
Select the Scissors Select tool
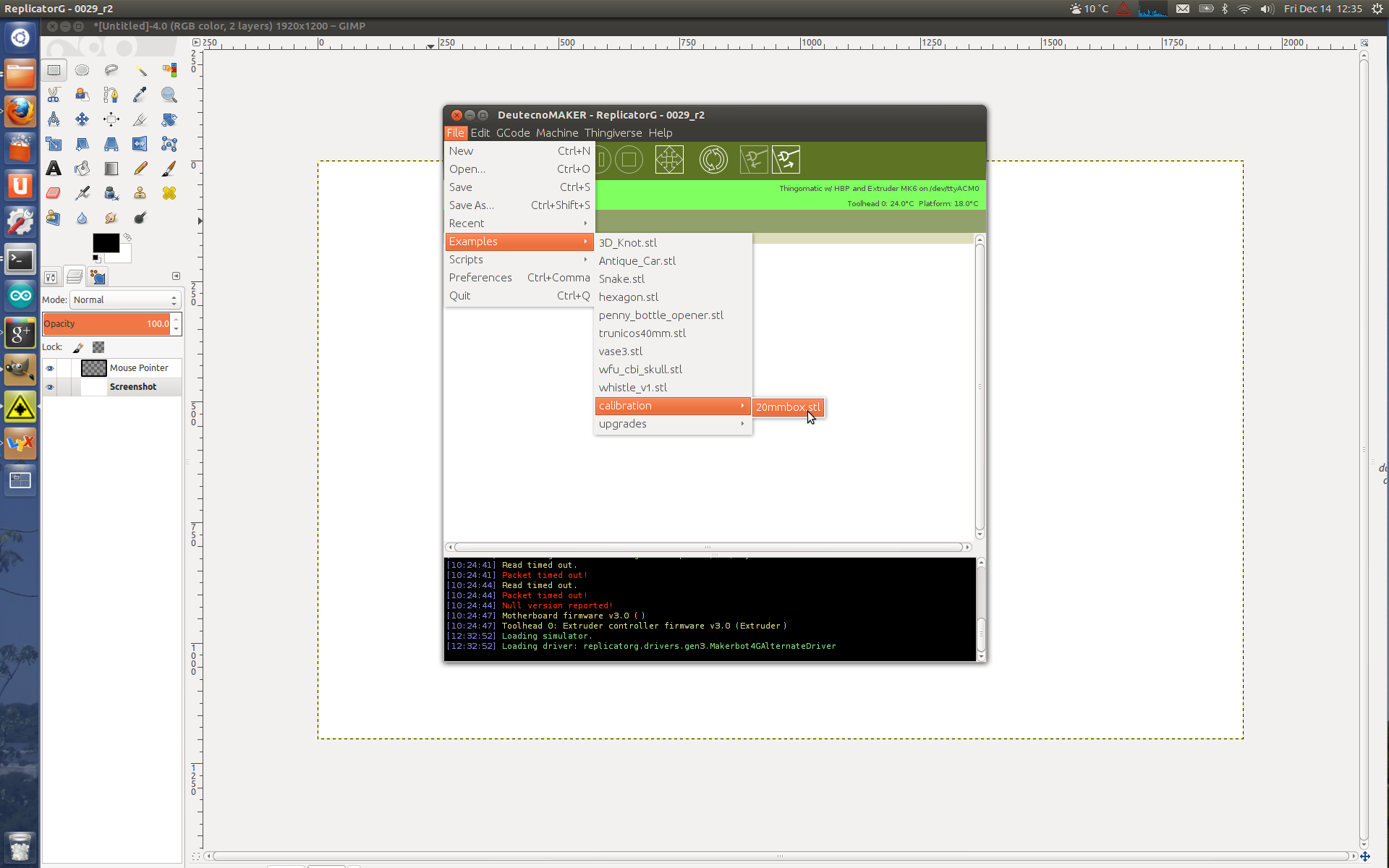(54, 95)
